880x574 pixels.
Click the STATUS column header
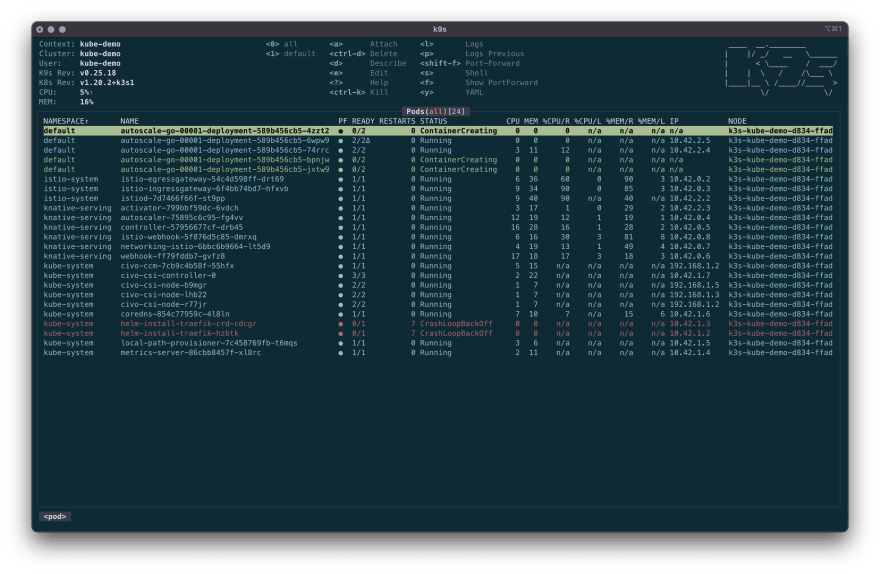pos(433,121)
